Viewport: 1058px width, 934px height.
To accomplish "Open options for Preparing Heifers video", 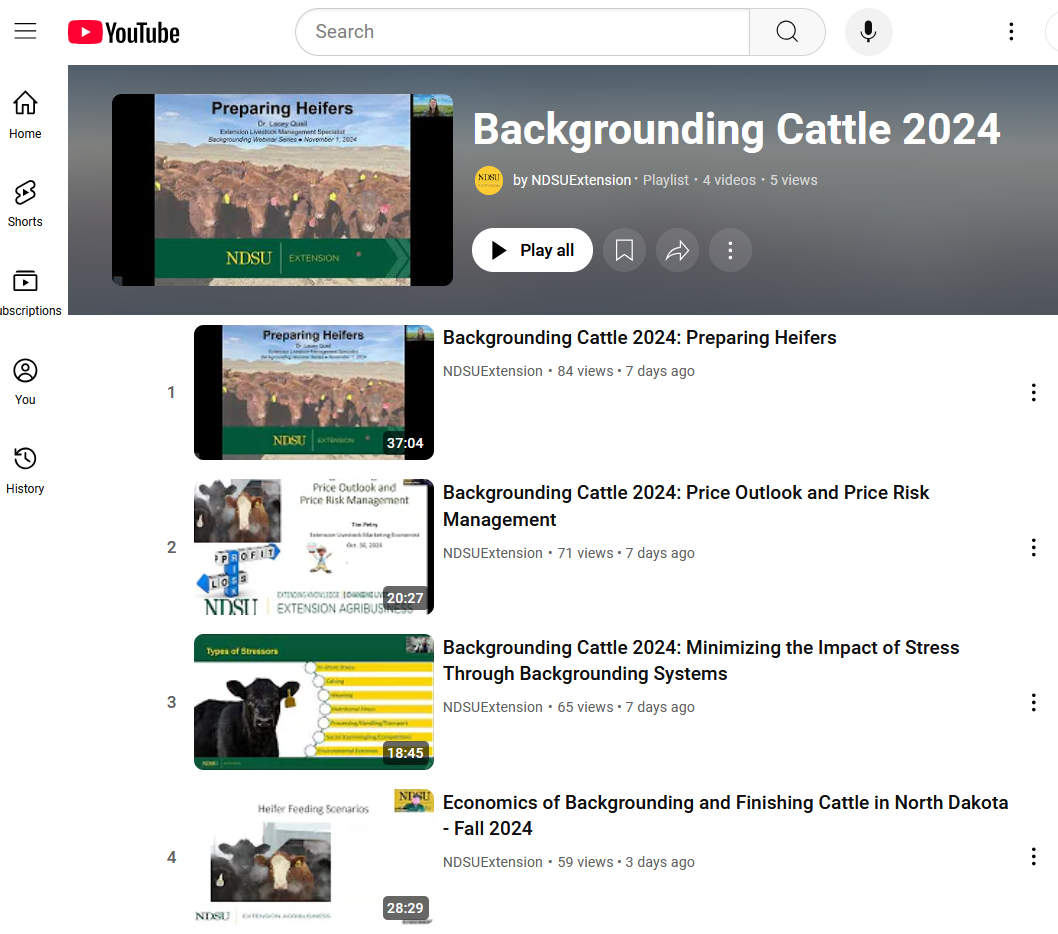I will [1033, 392].
